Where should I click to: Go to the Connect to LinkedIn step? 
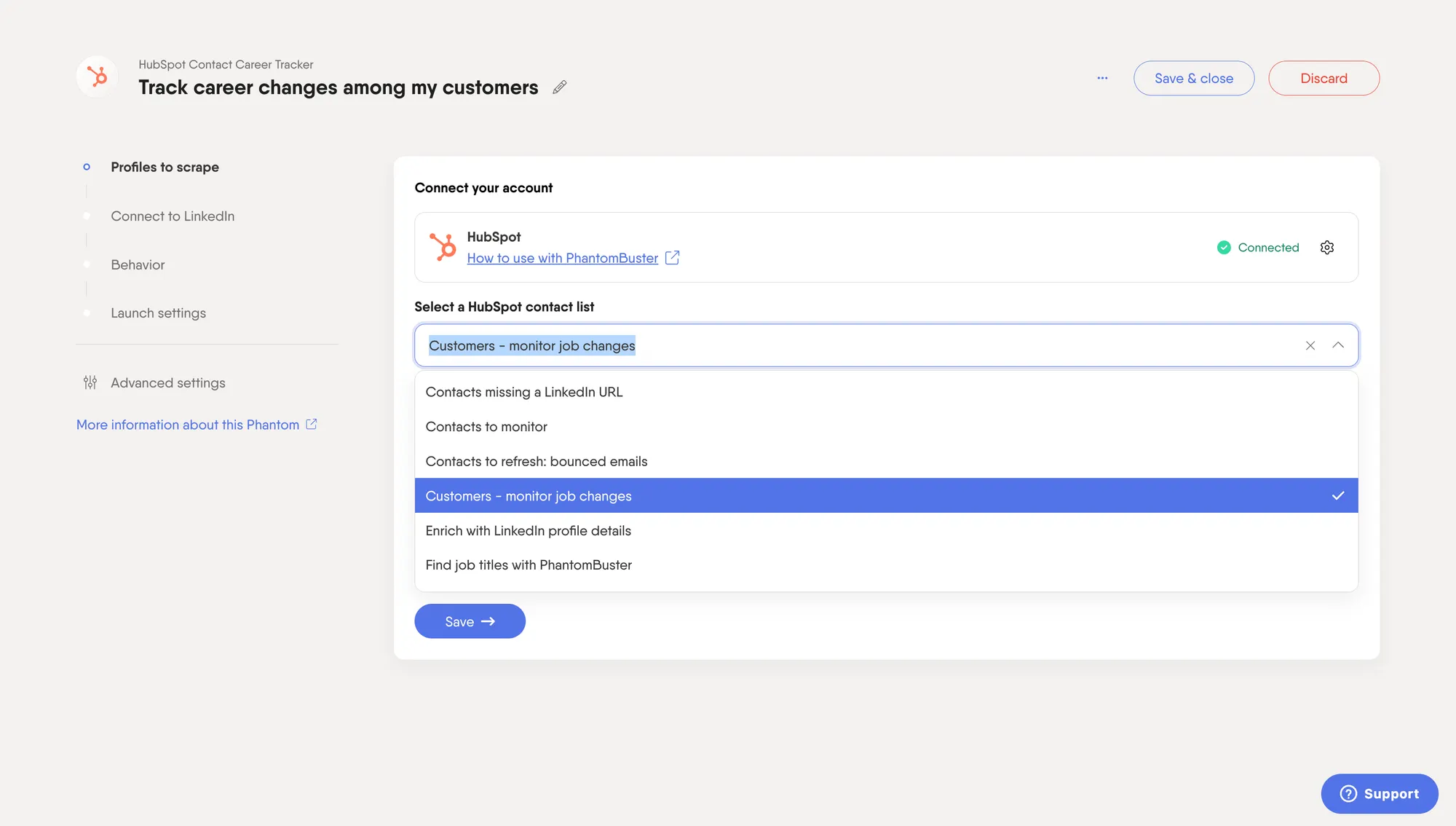(x=173, y=216)
